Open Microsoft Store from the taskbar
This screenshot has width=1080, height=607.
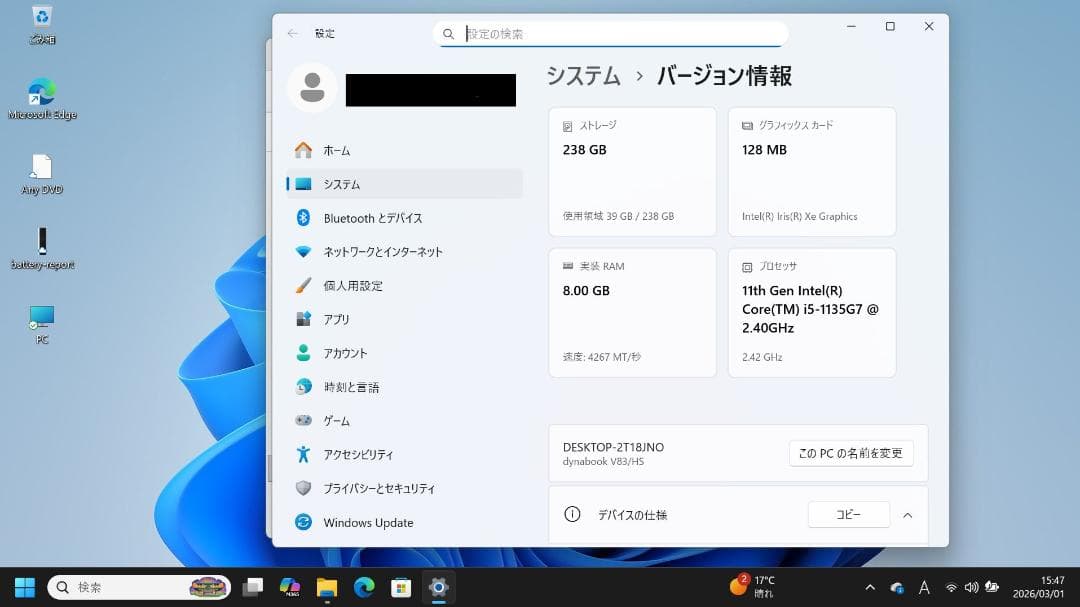pos(401,587)
